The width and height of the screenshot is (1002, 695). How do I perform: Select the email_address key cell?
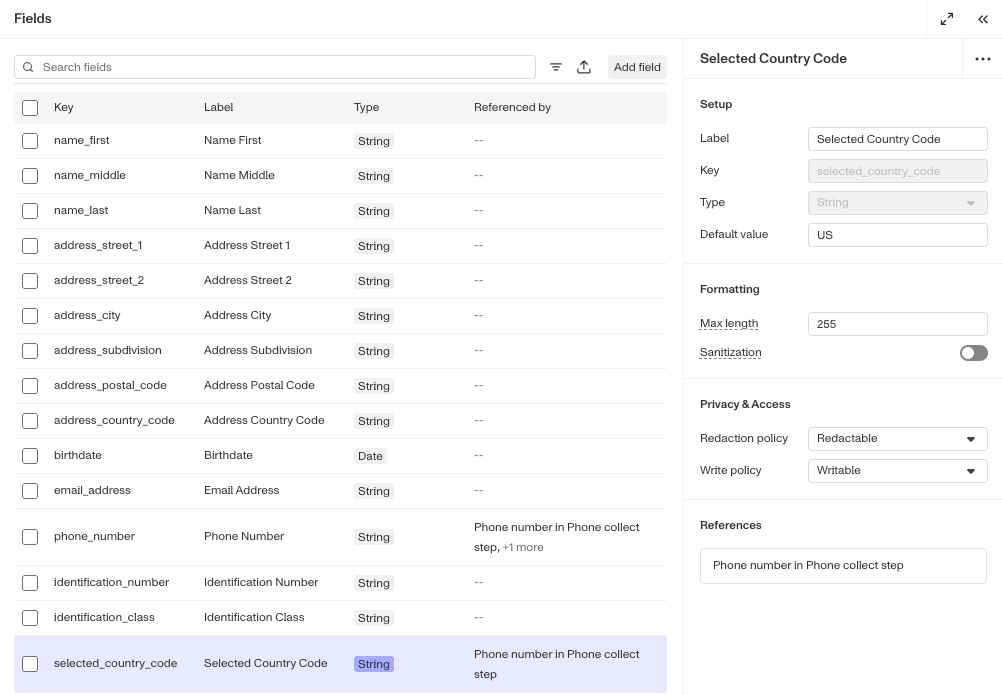click(x=92, y=490)
